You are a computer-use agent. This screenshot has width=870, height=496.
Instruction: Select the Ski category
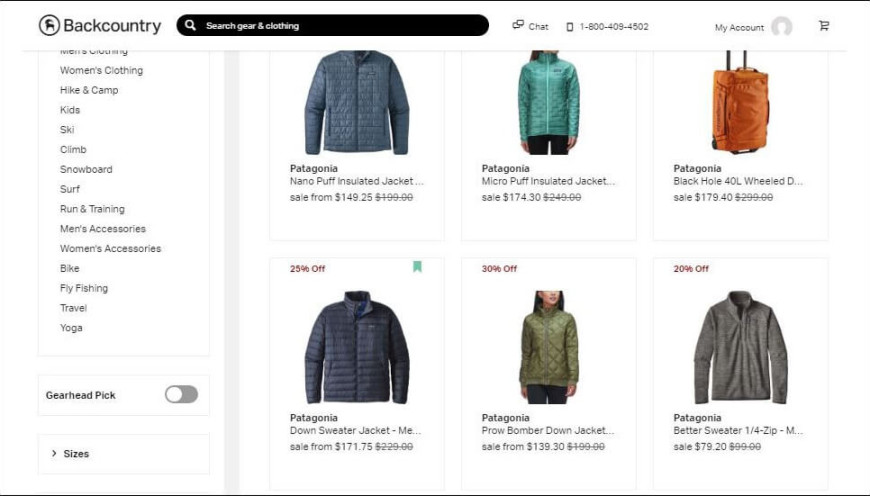pos(67,130)
